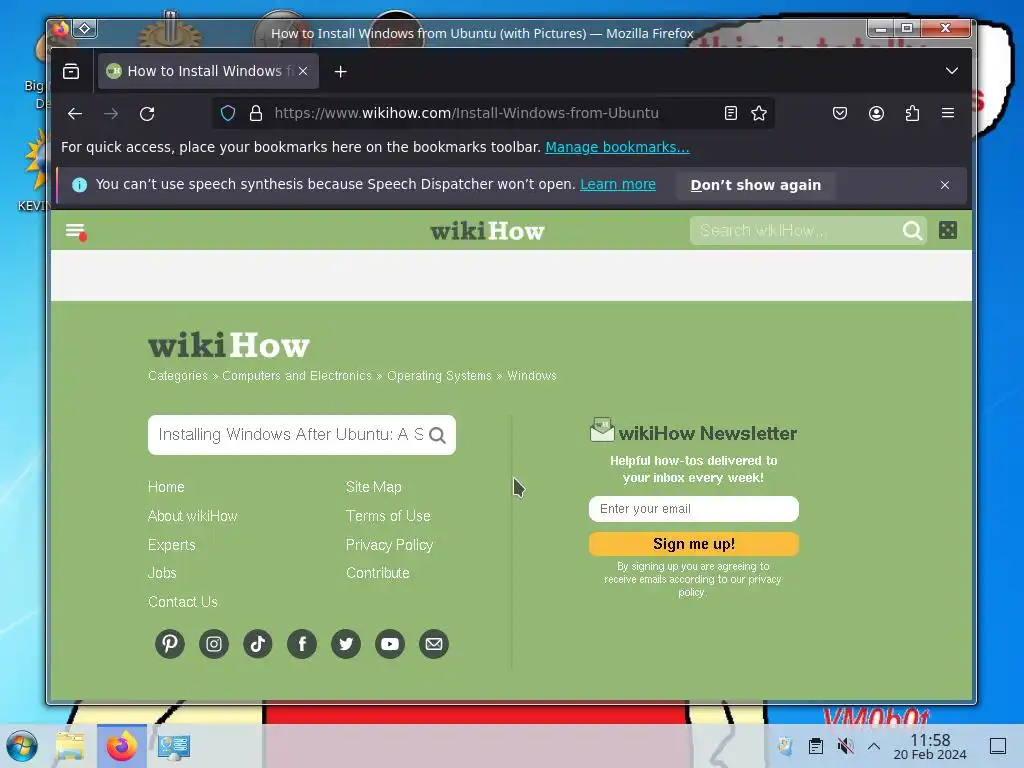Open wikiHow hamburger menu icon

[76, 231]
